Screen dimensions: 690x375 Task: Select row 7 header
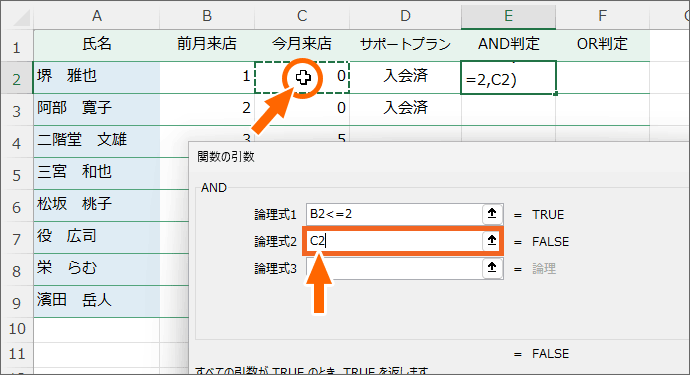click(x=17, y=238)
